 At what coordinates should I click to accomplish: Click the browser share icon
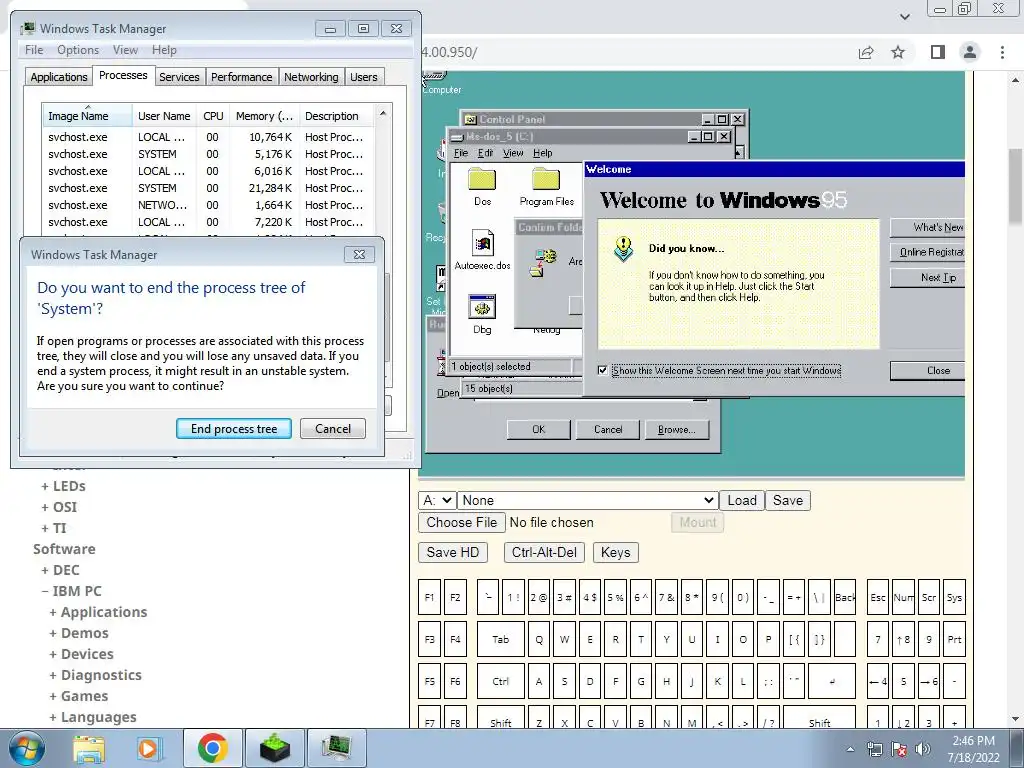(x=866, y=52)
